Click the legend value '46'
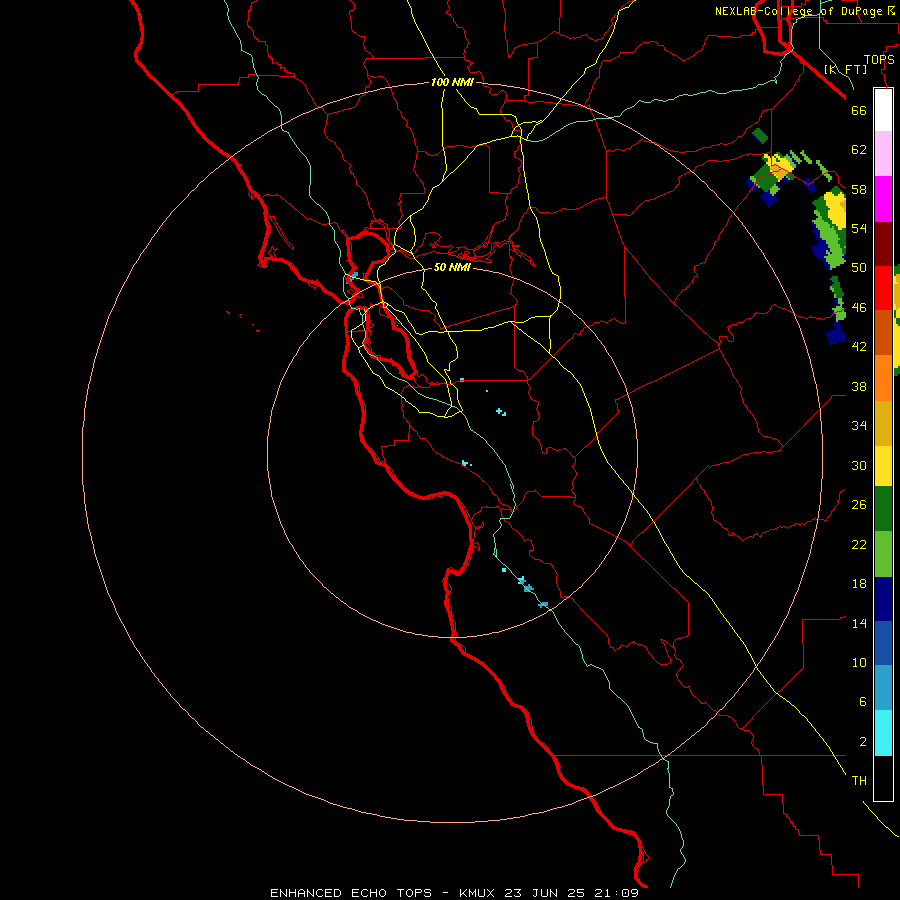 (x=859, y=308)
